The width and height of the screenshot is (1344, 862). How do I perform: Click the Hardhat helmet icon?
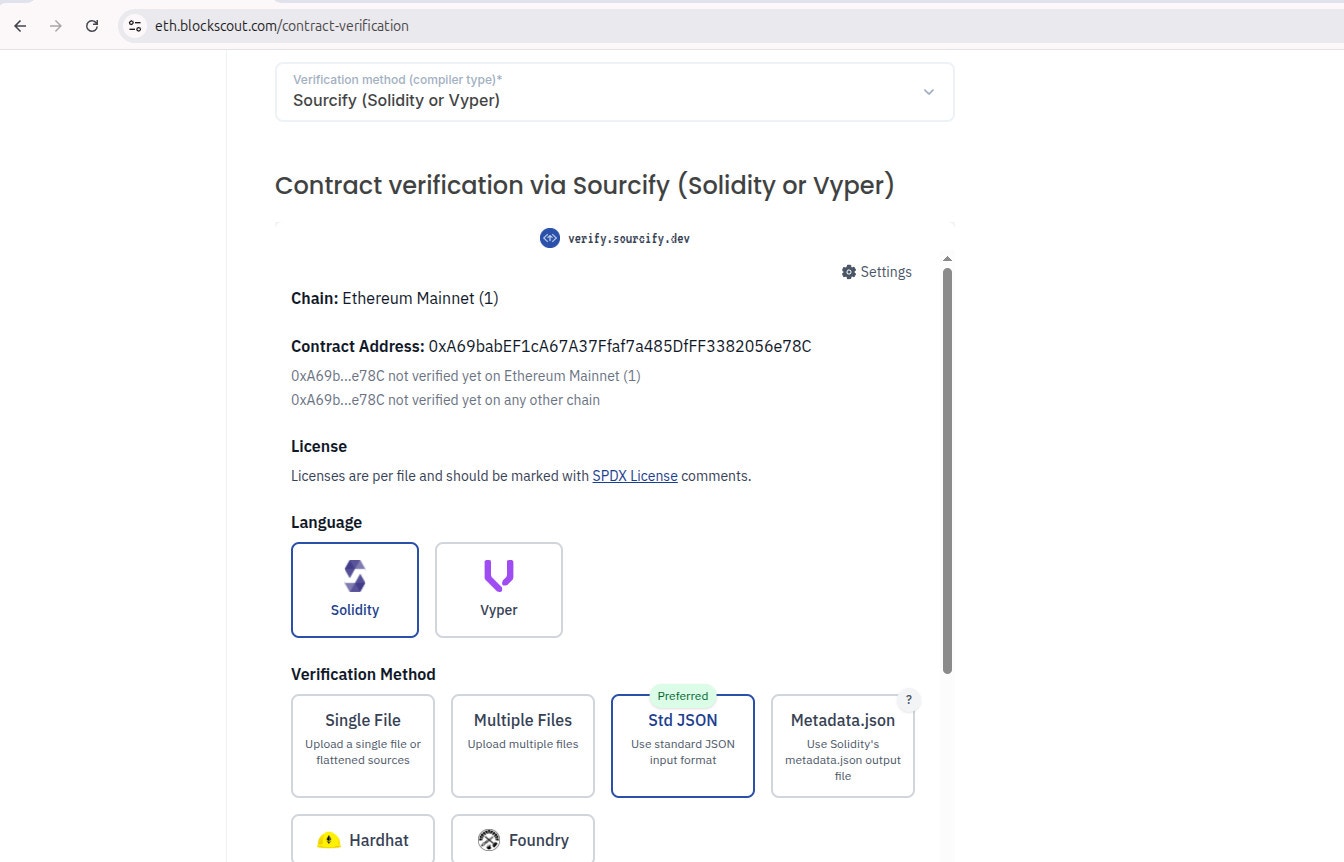click(329, 840)
